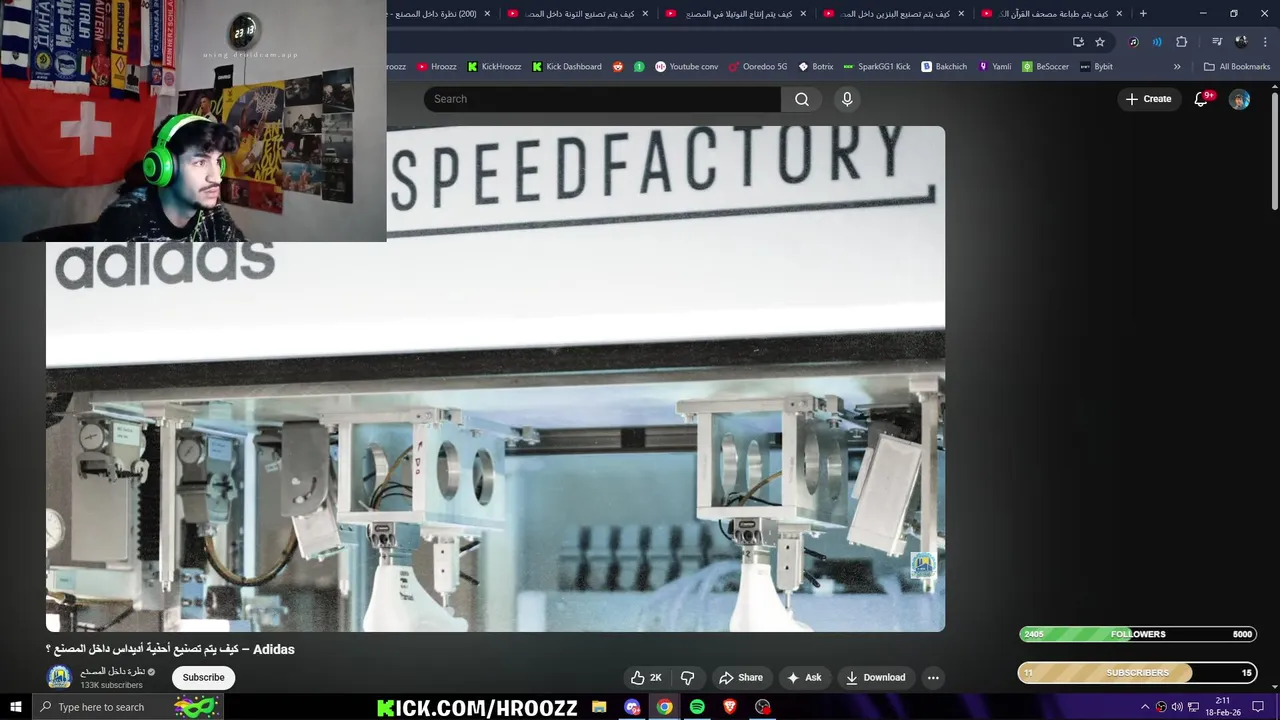Expand the bookmarks overflow chevron
The height and width of the screenshot is (720, 1280).
(1177, 67)
